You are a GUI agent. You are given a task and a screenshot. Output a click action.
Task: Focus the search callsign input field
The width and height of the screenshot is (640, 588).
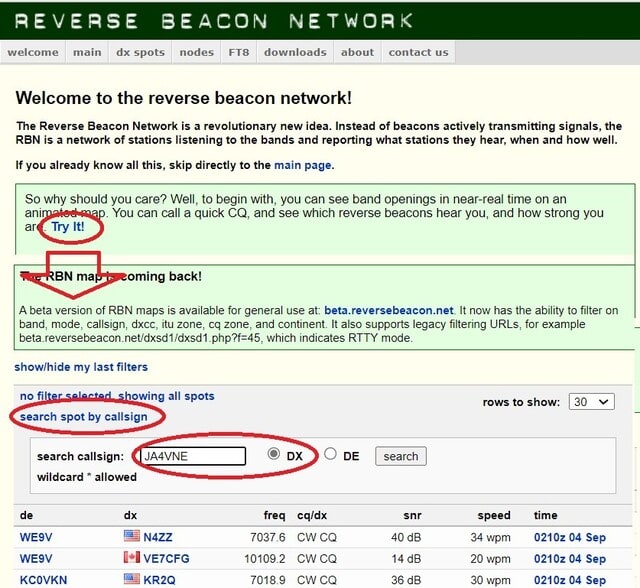click(193, 456)
